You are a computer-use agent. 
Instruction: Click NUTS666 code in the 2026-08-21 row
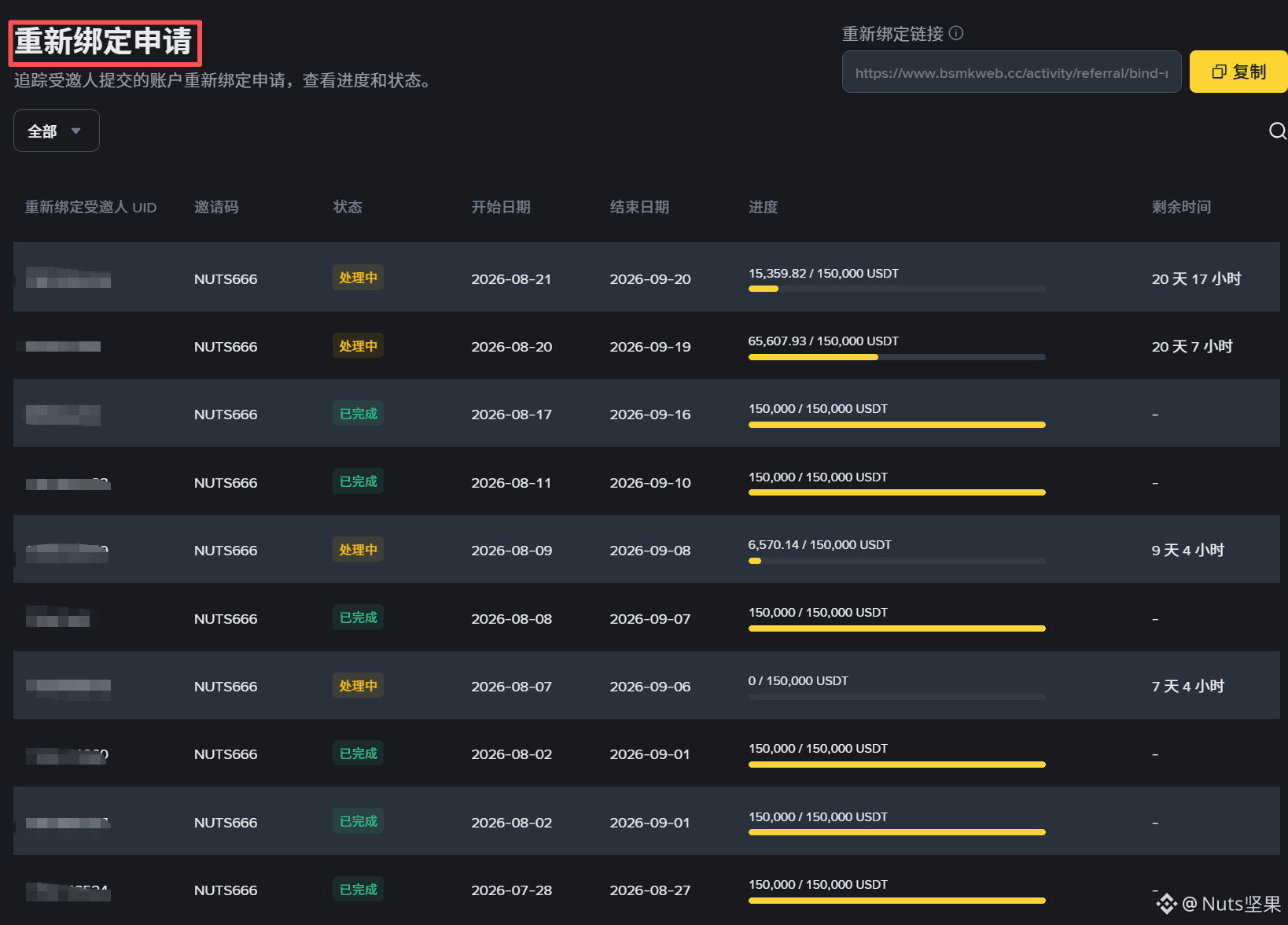(226, 279)
